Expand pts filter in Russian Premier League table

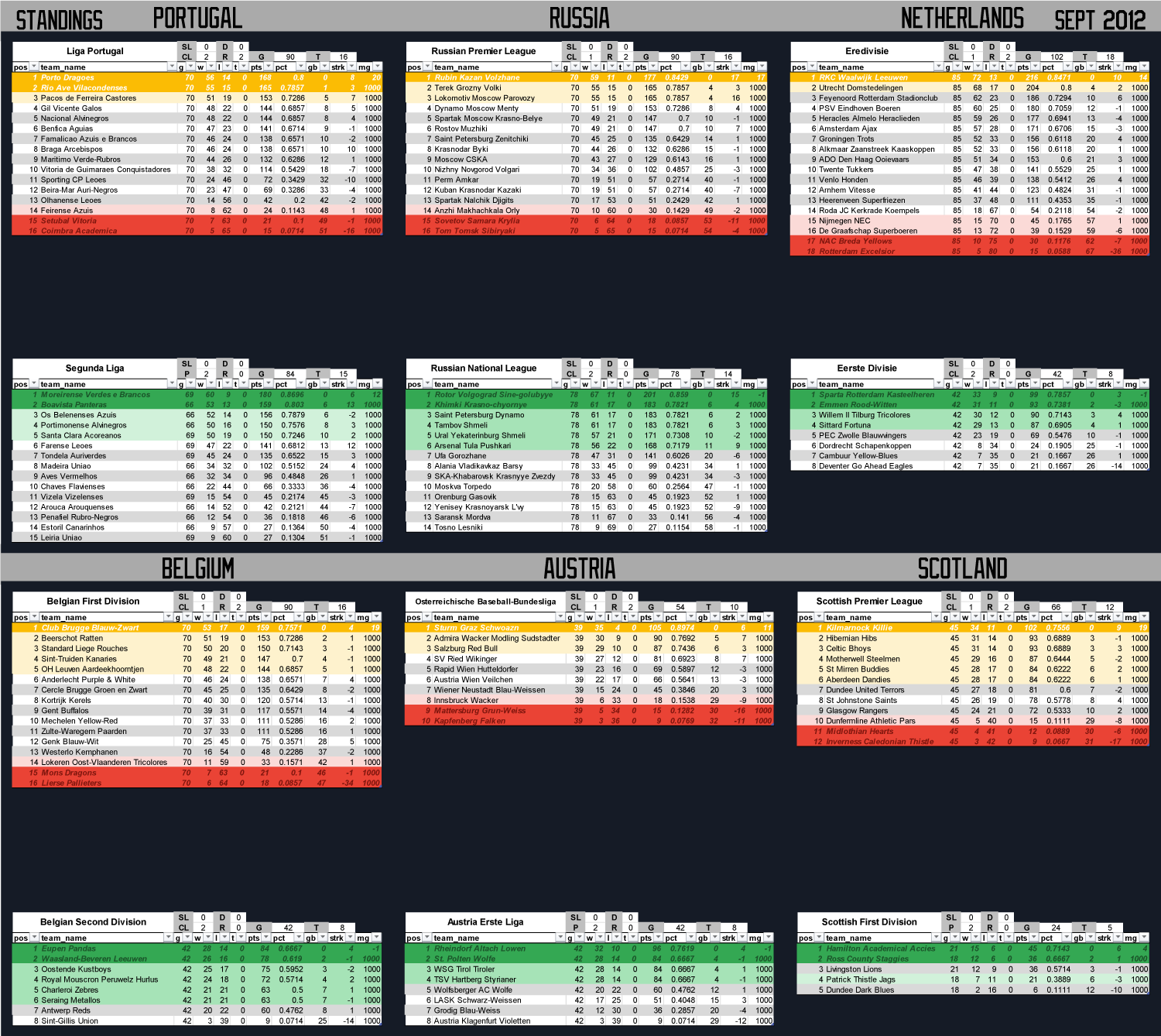pyautogui.click(x=654, y=67)
